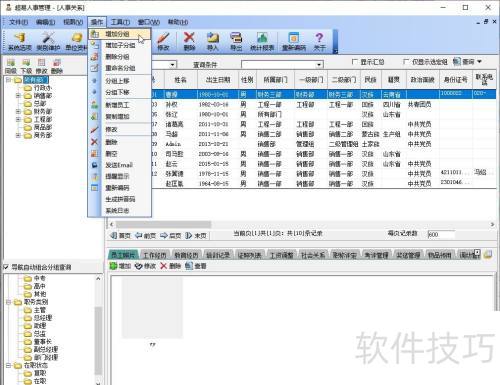This screenshot has width=500, height=385.
Task: Toggle the 仅显示选定组 checkbox
Action: coord(406,62)
